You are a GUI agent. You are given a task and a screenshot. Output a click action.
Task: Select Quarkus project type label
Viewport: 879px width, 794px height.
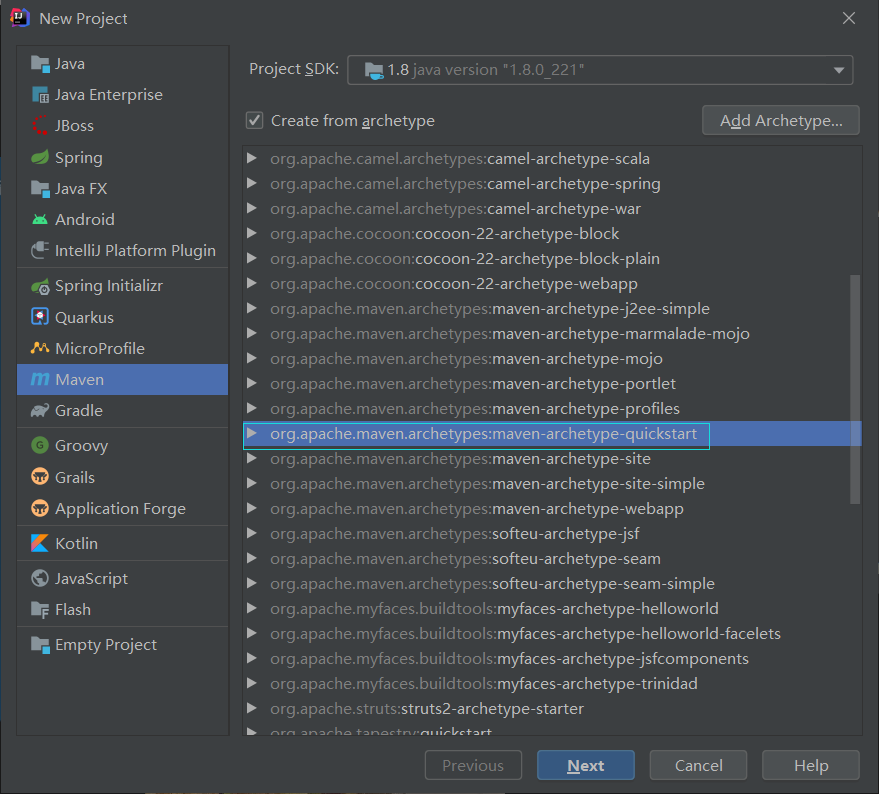tap(84, 317)
